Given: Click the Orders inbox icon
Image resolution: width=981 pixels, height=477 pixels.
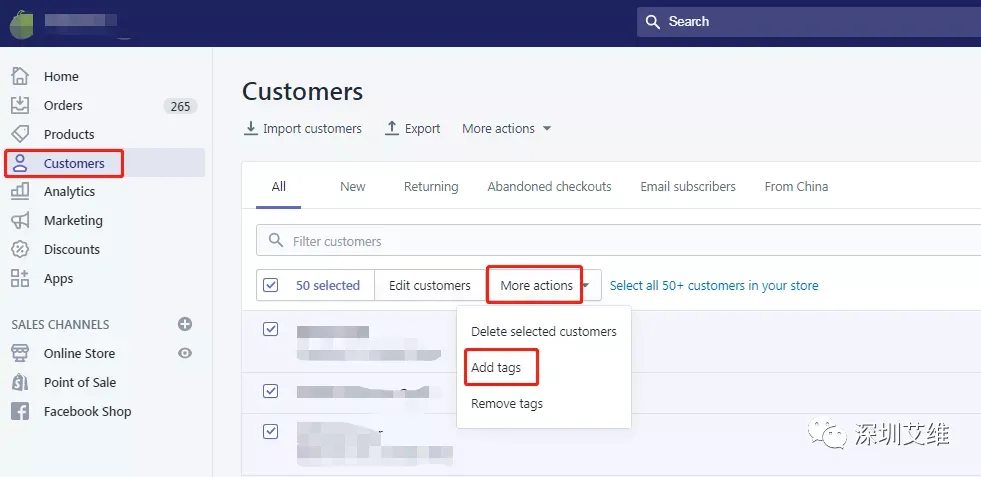Looking at the screenshot, I should tap(20, 105).
